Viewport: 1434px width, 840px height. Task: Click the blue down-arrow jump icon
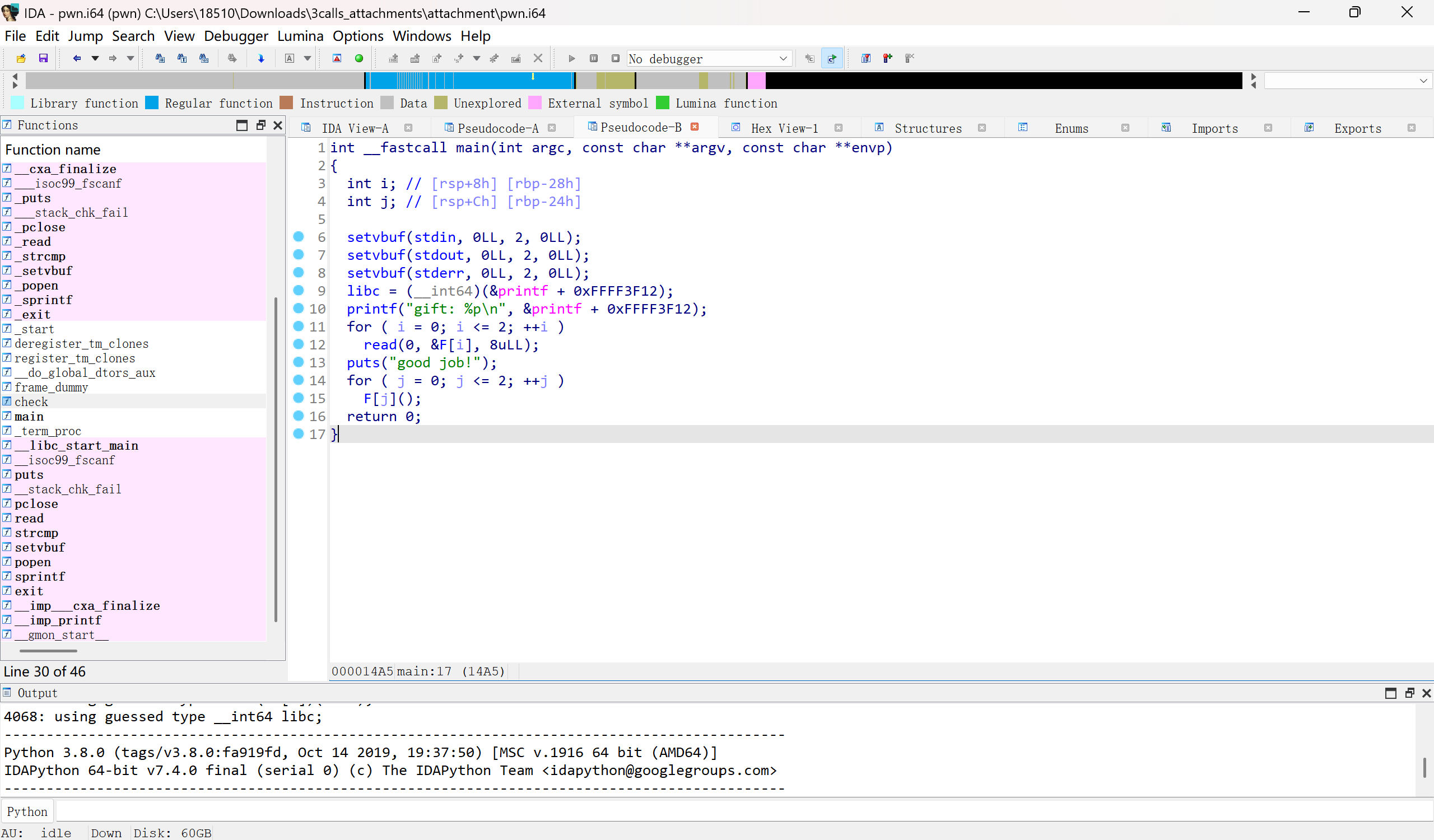(x=261, y=58)
